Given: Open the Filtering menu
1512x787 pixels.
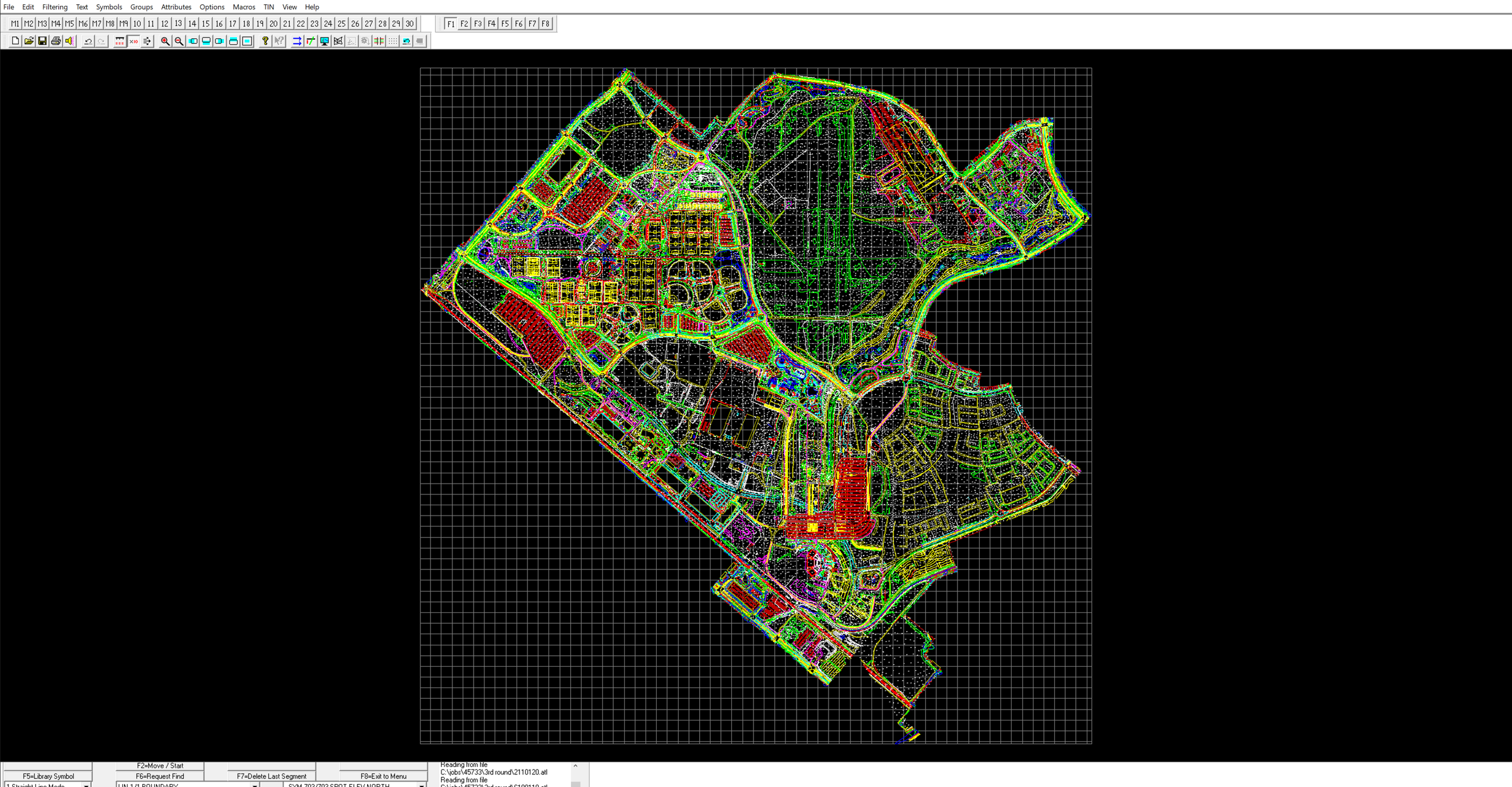Looking at the screenshot, I should coord(55,7).
